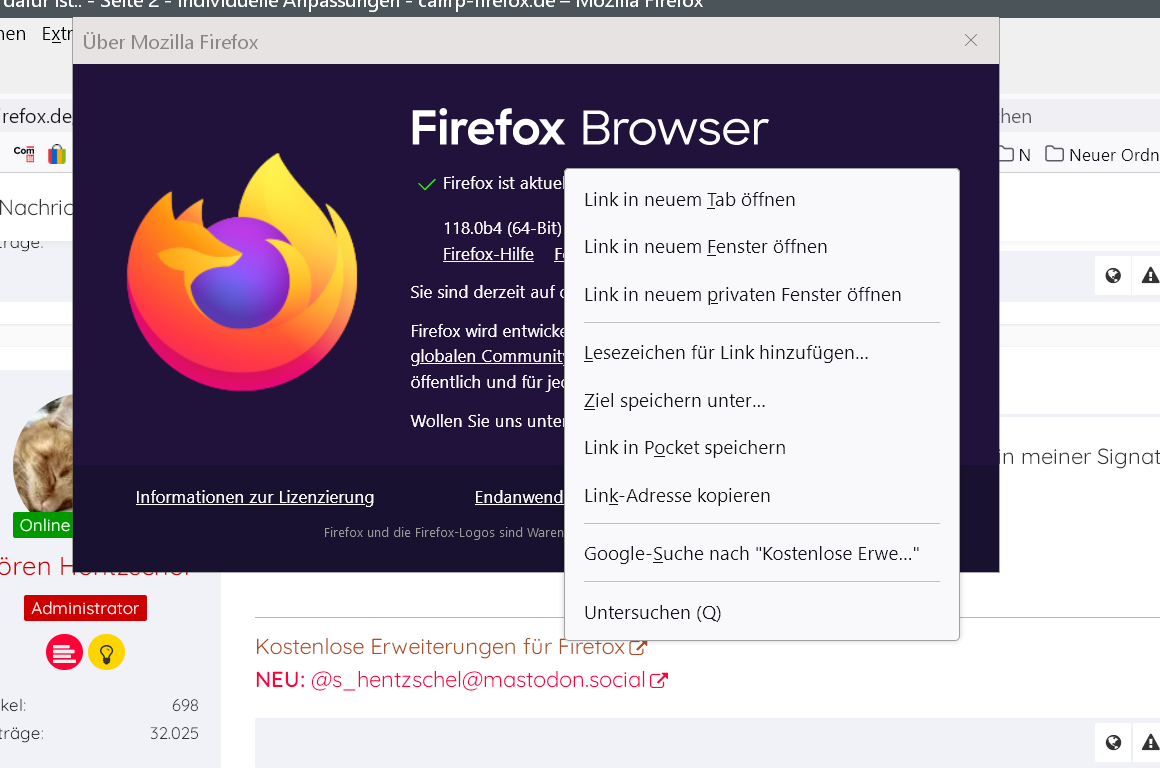Image resolution: width=1160 pixels, height=768 pixels.
Task: Click the colorful shopping bag bookmark icon
Action: [x=57, y=154]
